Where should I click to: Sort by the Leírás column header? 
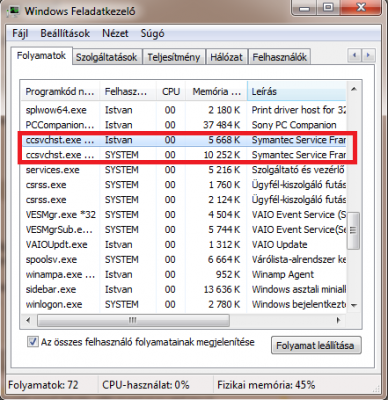click(297, 91)
